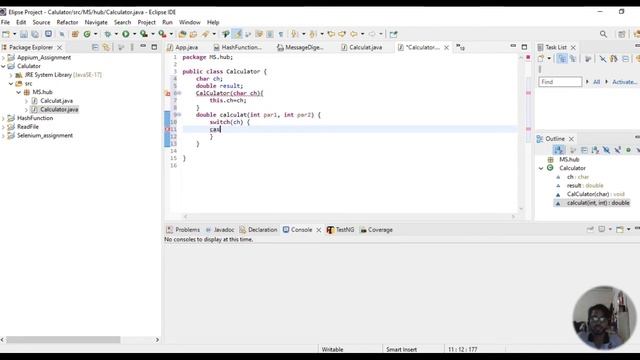Collapse the Calulator project
Image resolution: width=640 pixels, height=360 pixels.
4,66
